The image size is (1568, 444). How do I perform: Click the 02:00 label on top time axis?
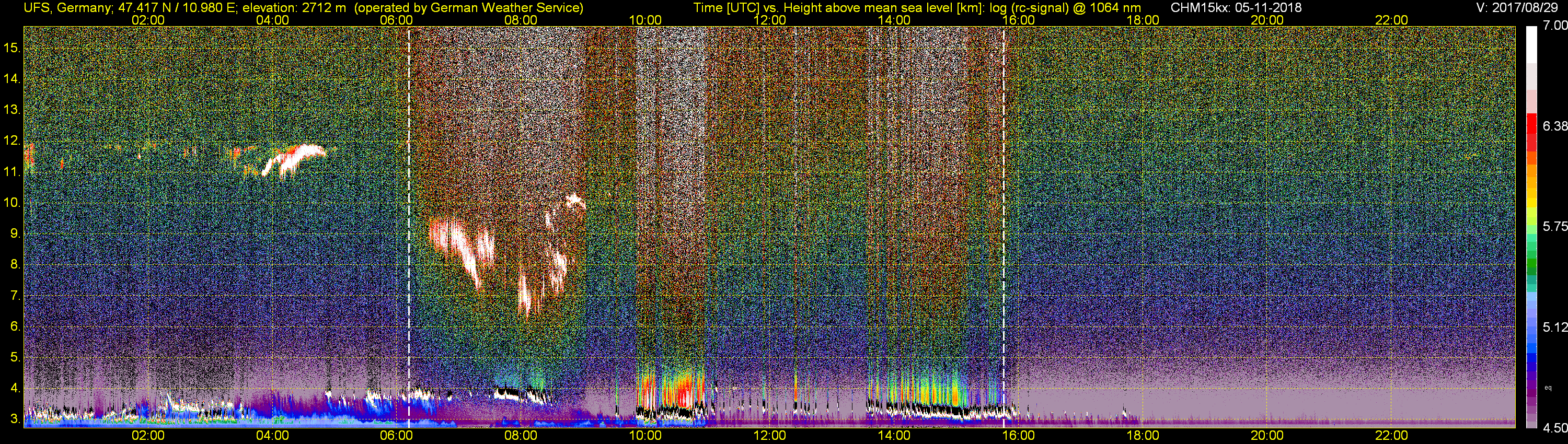(148, 20)
